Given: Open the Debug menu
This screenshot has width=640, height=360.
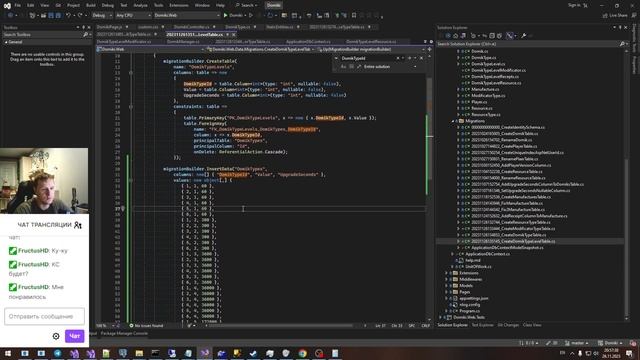Looking at the screenshot, I should (108, 5).
